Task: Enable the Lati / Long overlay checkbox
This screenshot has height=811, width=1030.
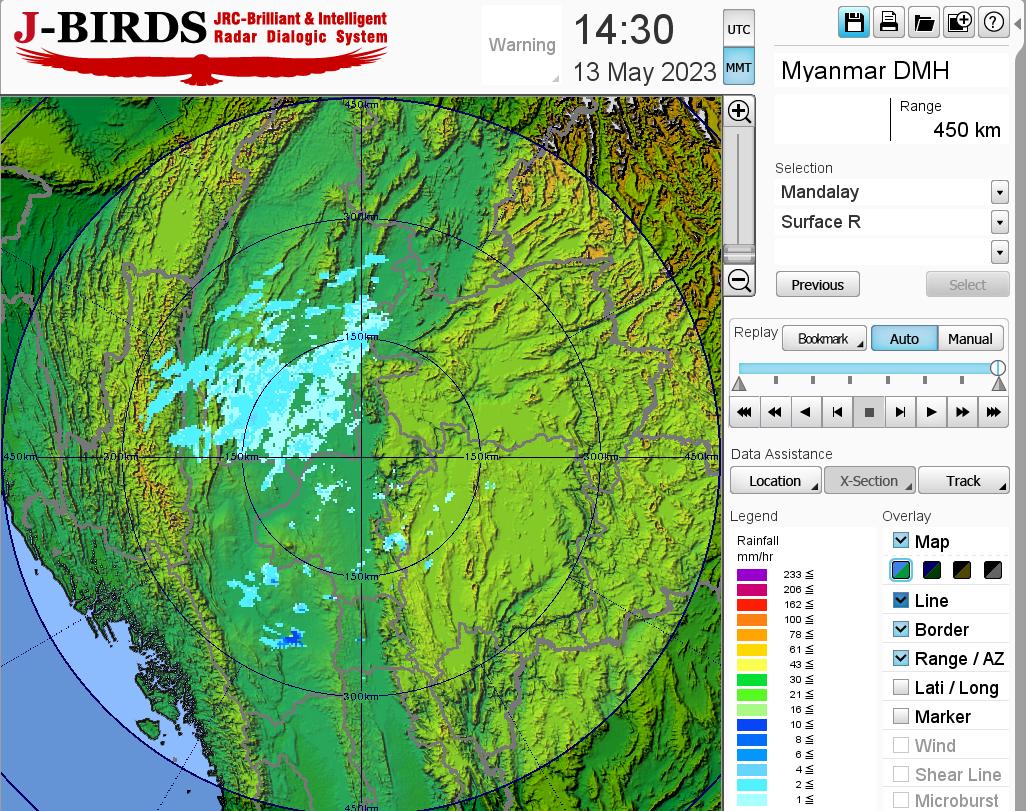Action: (901, 687)
